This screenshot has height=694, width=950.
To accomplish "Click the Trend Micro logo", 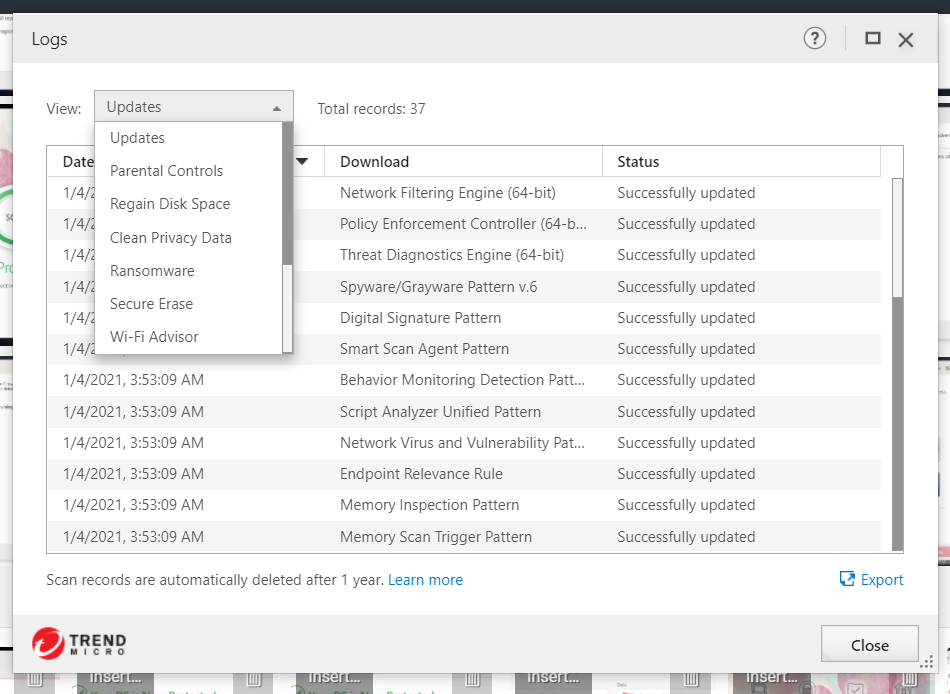I will (79, 643).
